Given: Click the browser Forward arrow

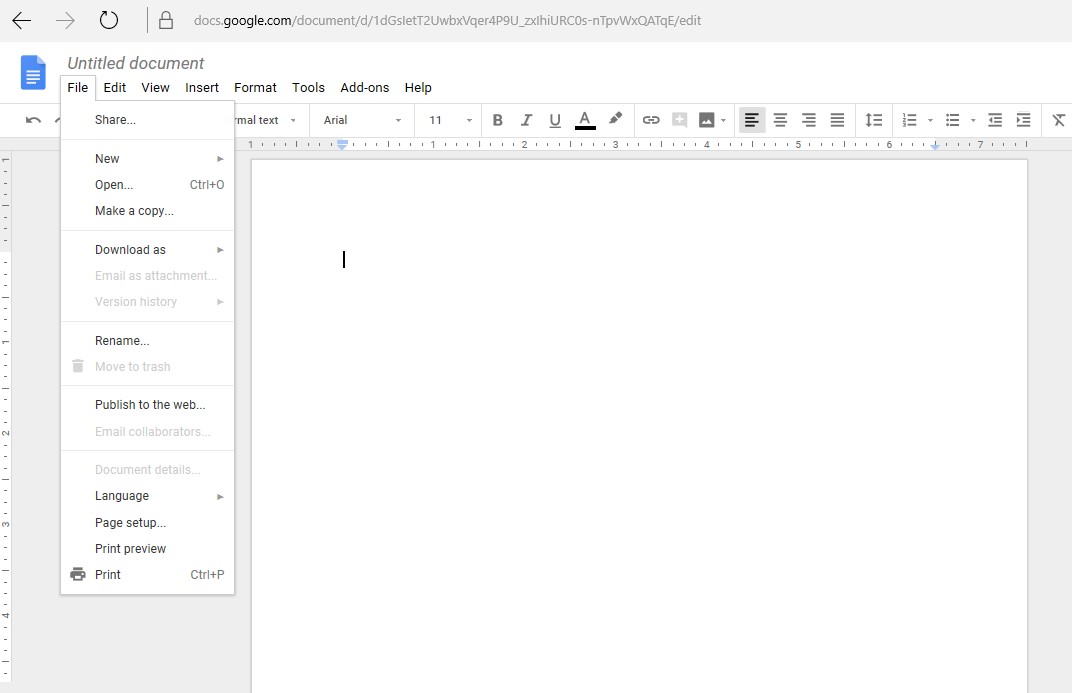Looking at the screenshot, I should tap(65, 21).
